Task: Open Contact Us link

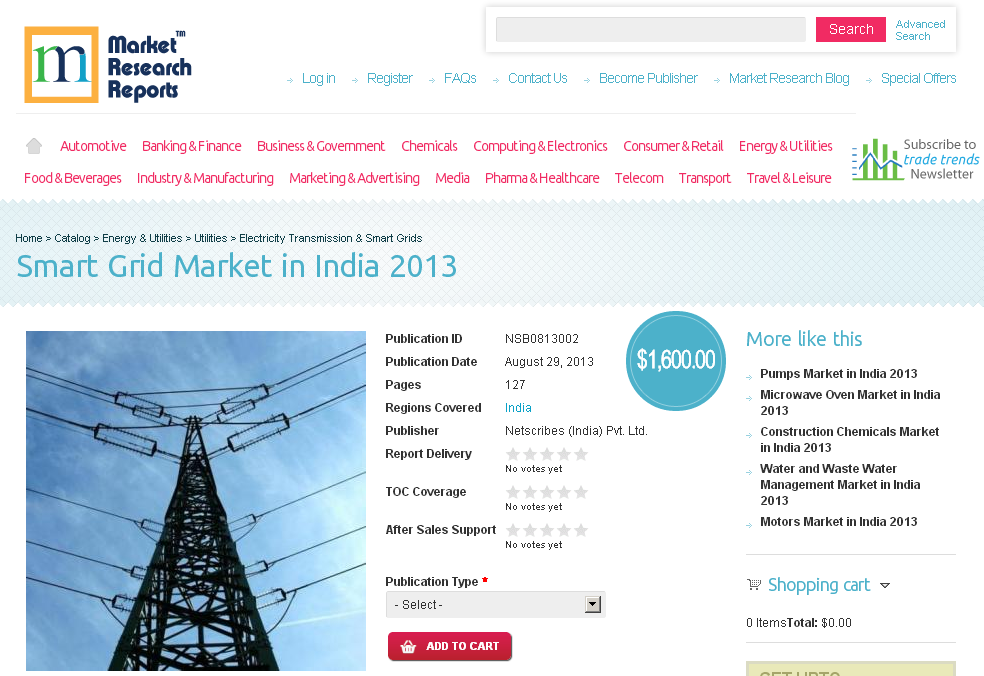Action: tap(538, 78)
